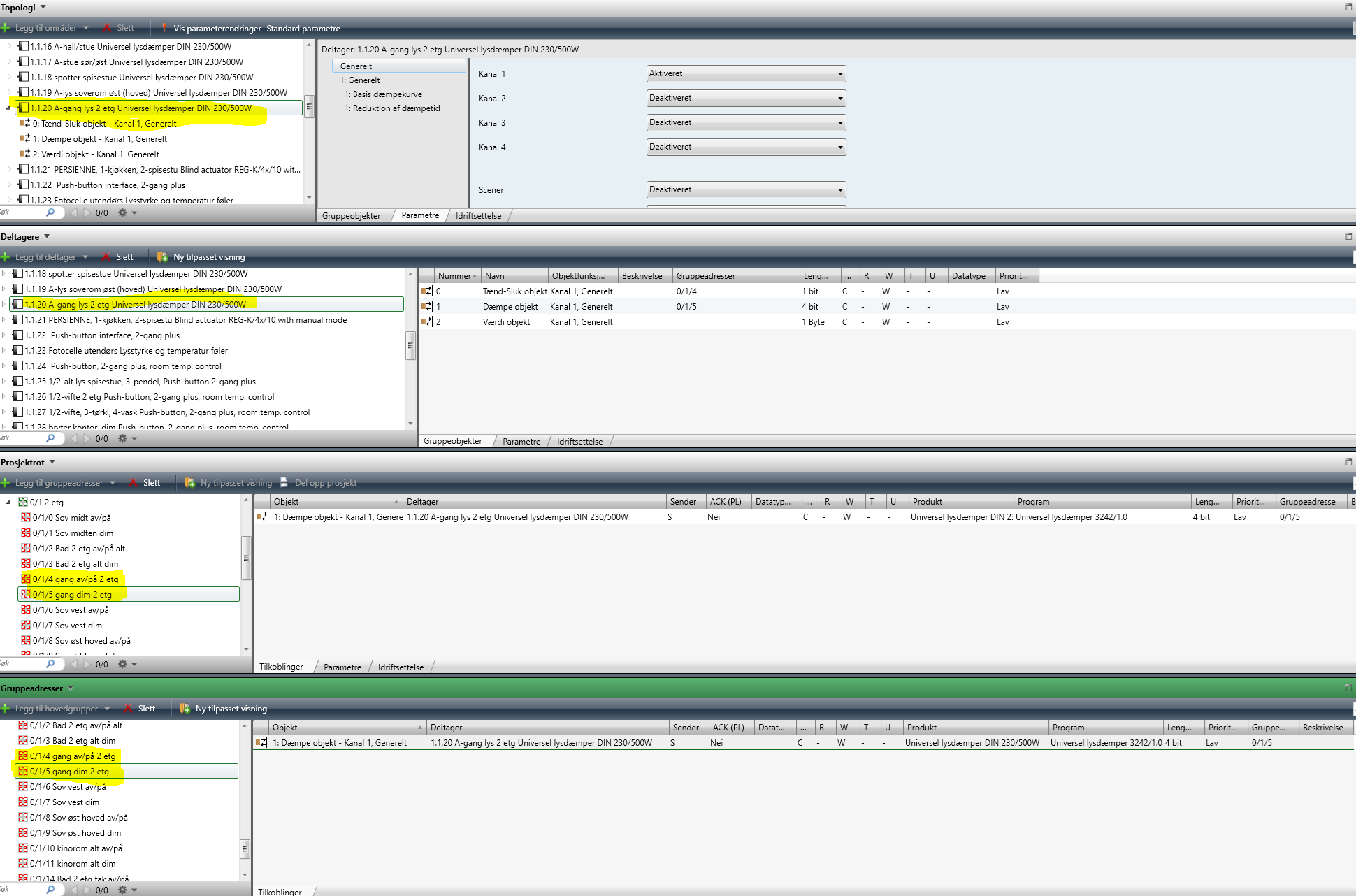Image resolution: width=1356 pixels, height=896 pixels.
Task: Open the Topologi panel title dropdown arrow
Action: 43,7
